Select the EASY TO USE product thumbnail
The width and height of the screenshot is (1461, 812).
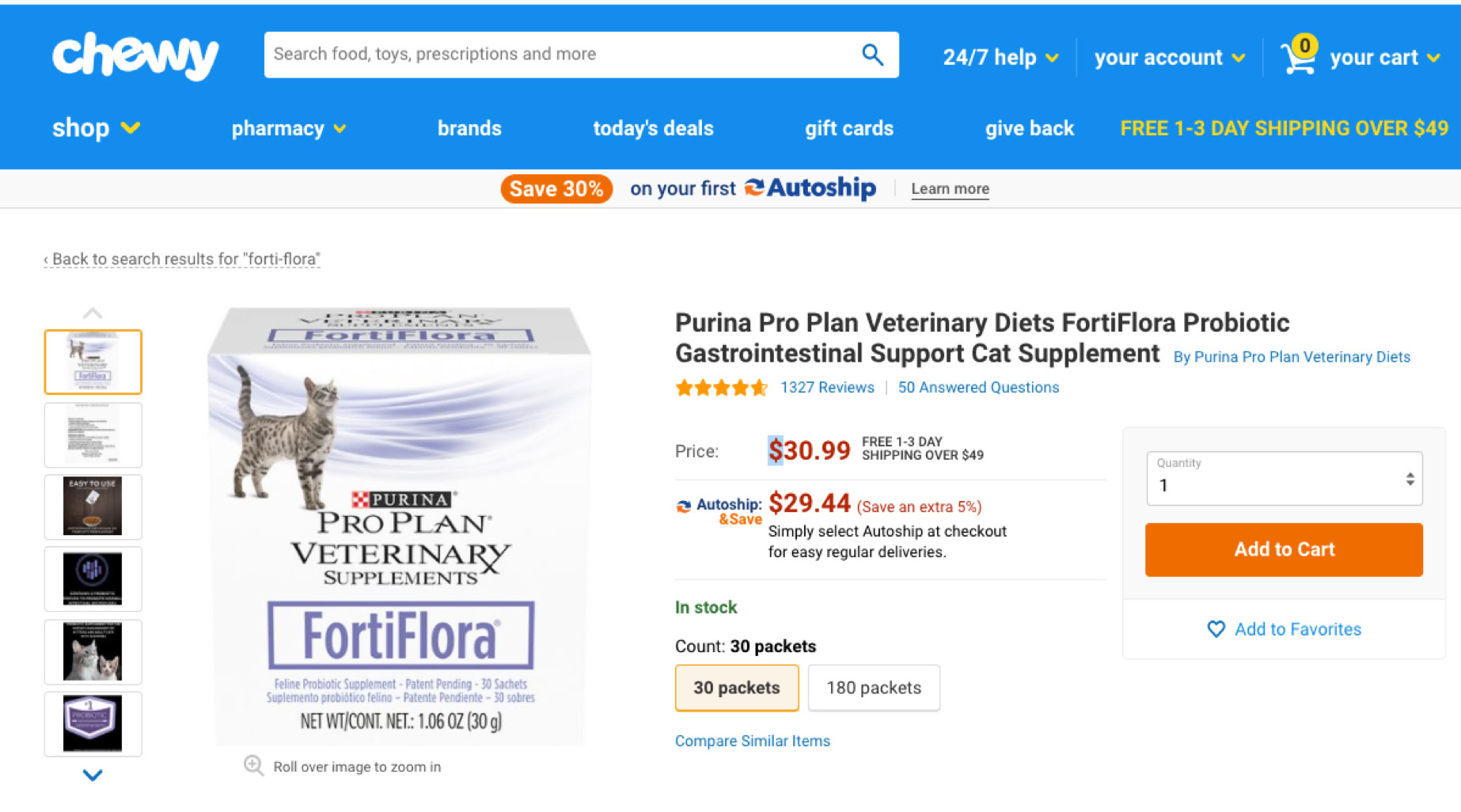[x=93, y=507]
